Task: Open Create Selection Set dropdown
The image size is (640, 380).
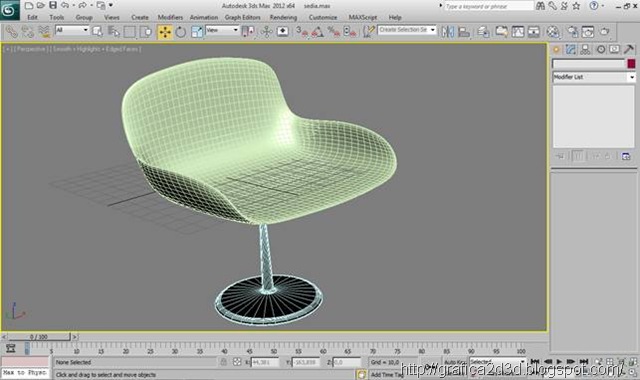Action: 407,30
